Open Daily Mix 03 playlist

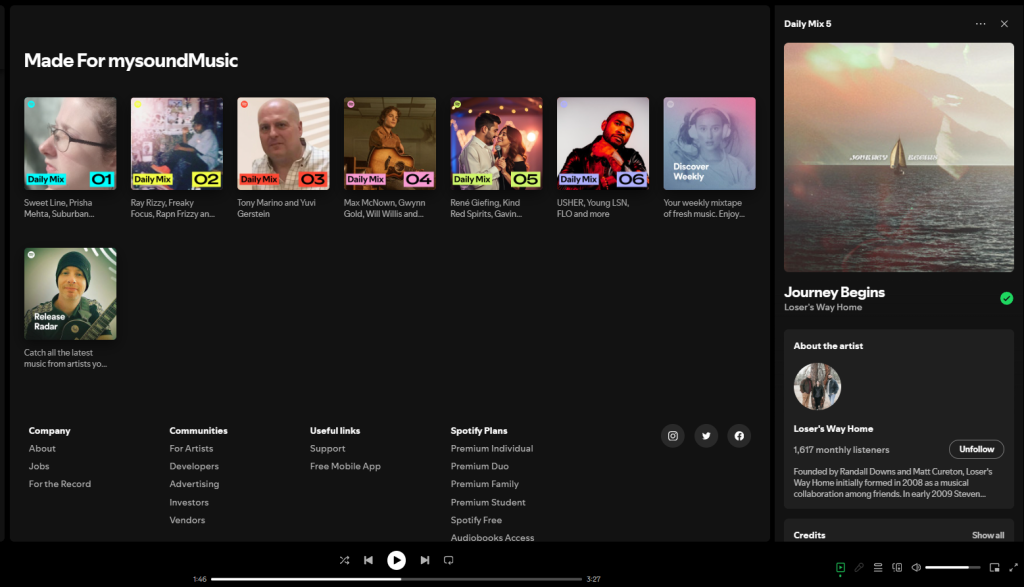coord(283,144)
